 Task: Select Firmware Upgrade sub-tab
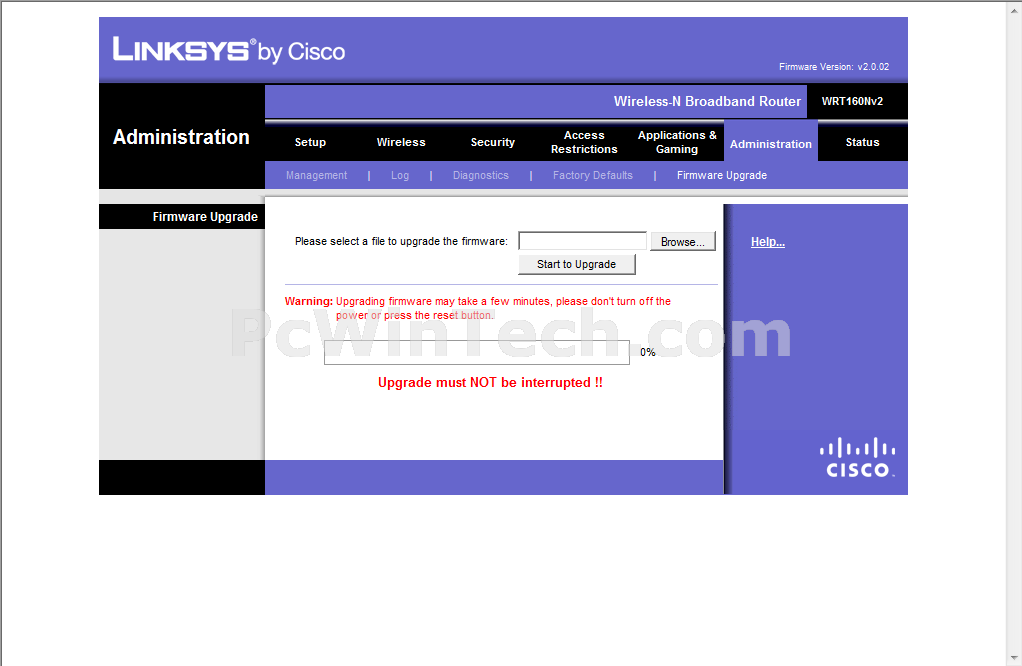click(x=722, y=175)
